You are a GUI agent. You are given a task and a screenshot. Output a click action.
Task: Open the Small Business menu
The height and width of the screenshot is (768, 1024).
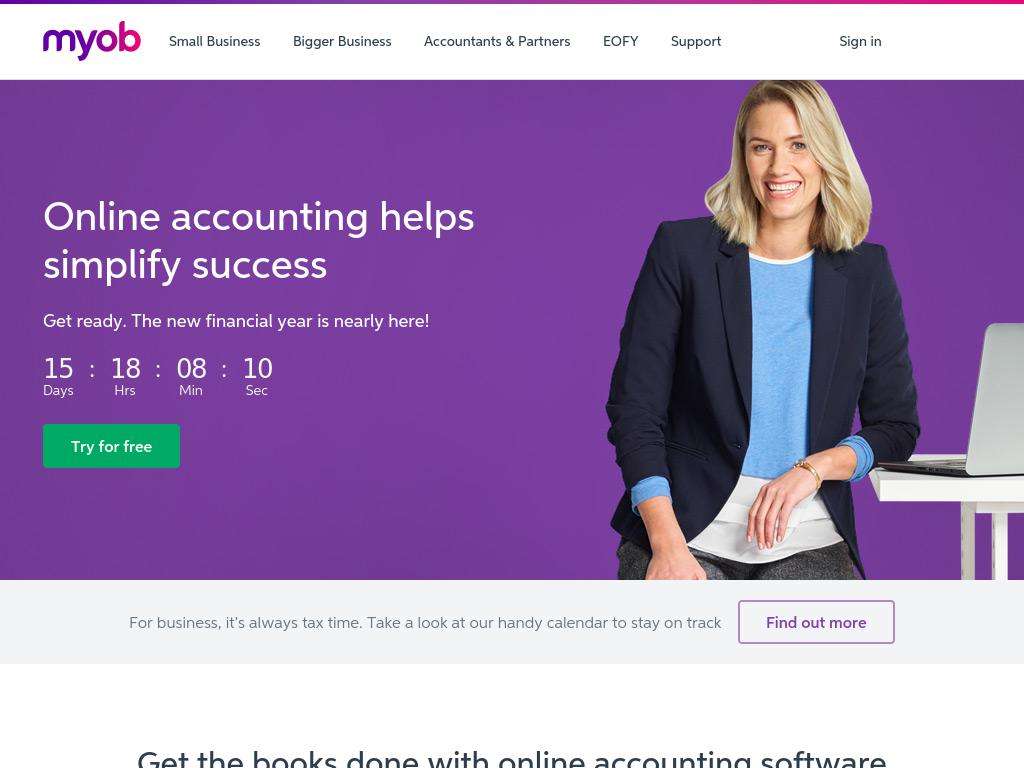(x=214, y=41)
